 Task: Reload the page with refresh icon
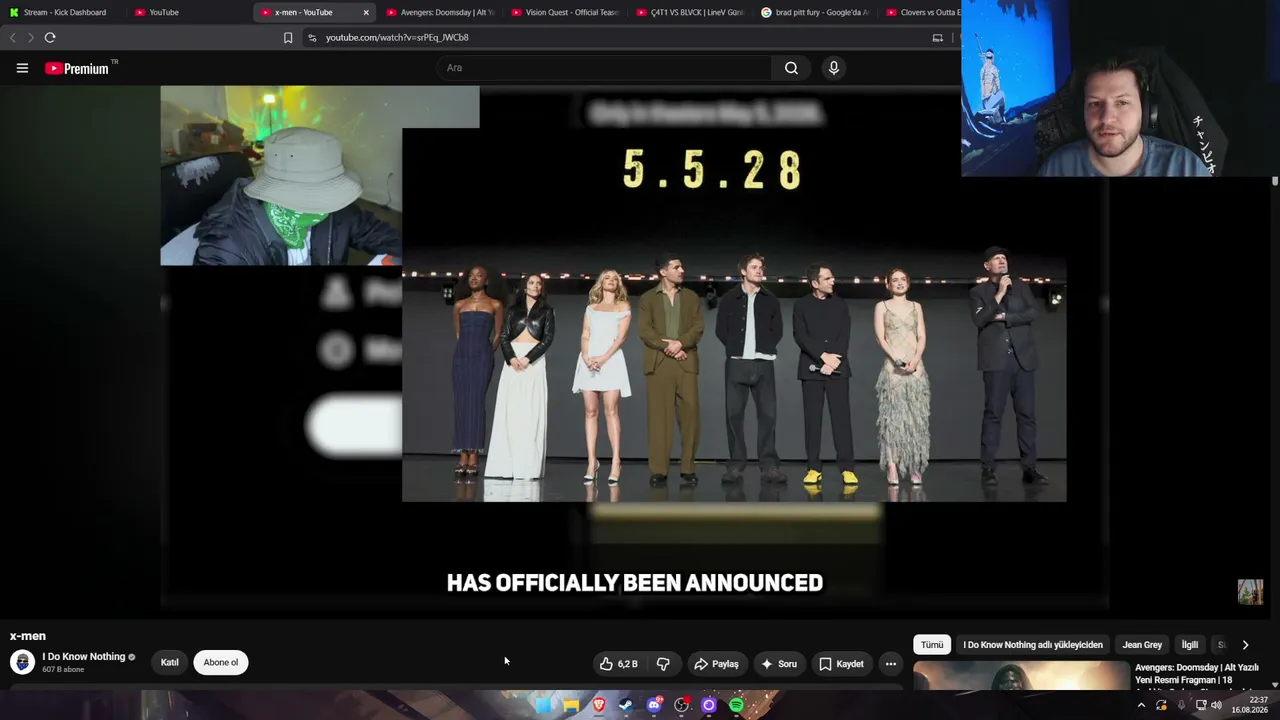[50, 37]
